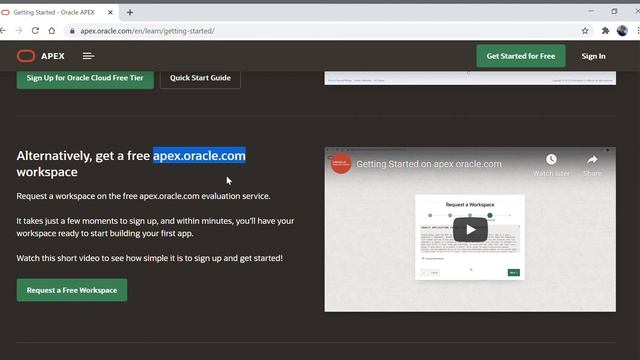
Task: Minimize the browser window
Action: 591,11
